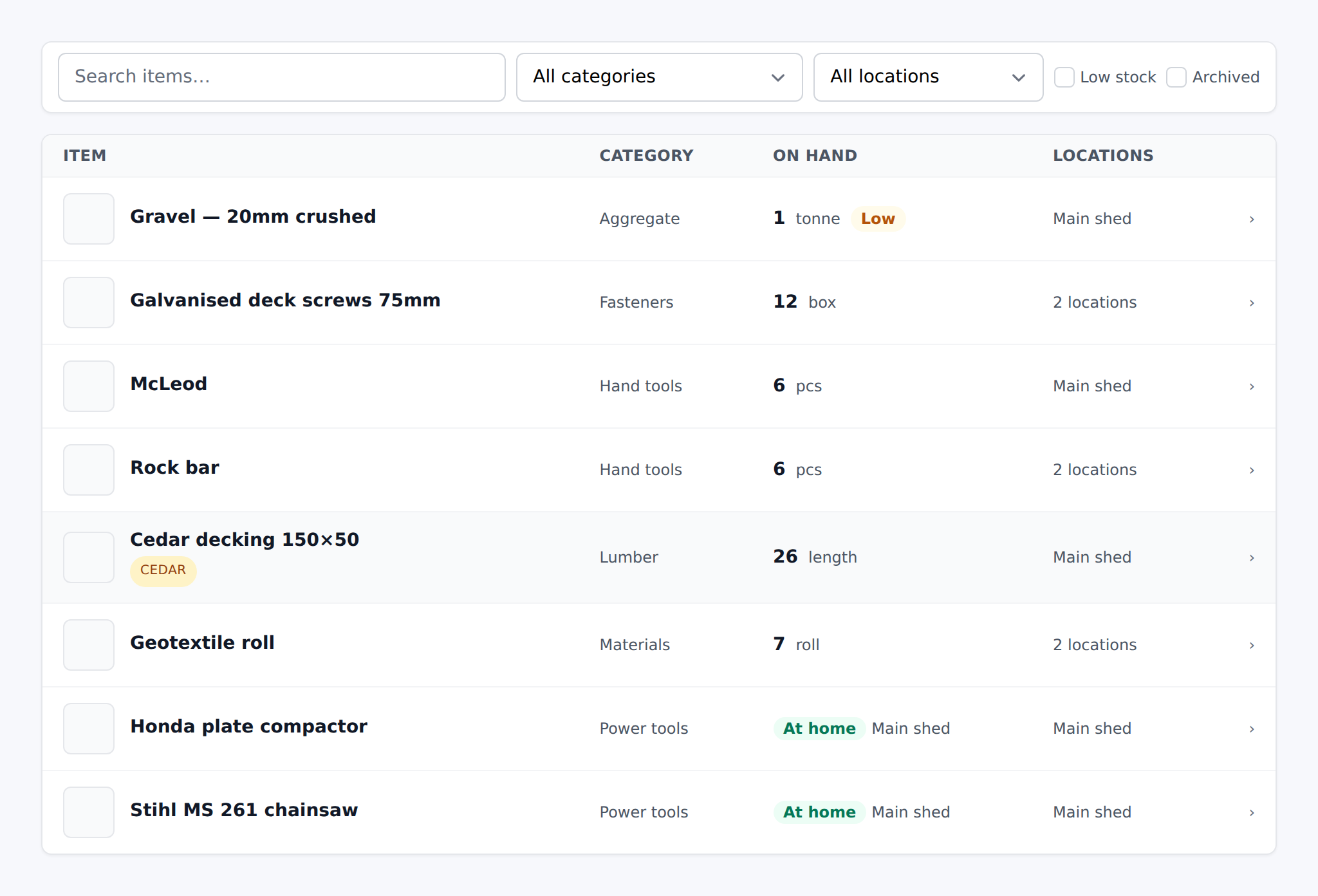The image size is (1318, 896).
Task: Click the Aggregate category cell
Action: [639, 219]
